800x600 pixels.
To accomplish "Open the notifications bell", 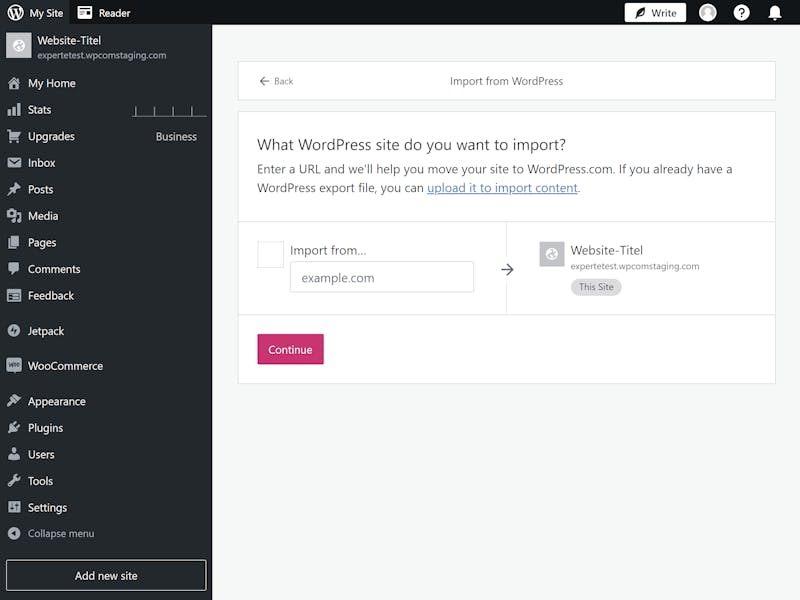I will coord(774,13).
